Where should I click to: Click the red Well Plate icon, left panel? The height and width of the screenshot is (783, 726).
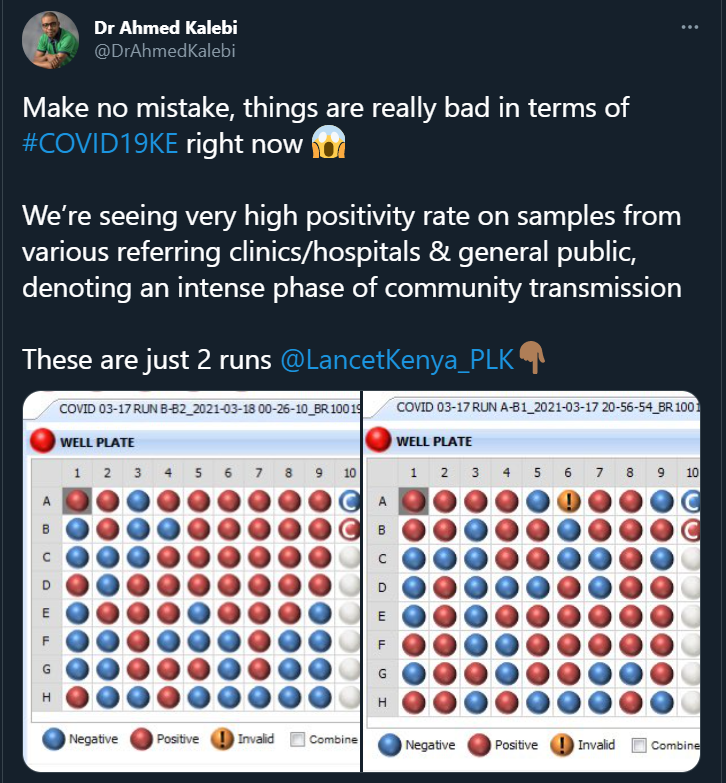tap(43, 441)
